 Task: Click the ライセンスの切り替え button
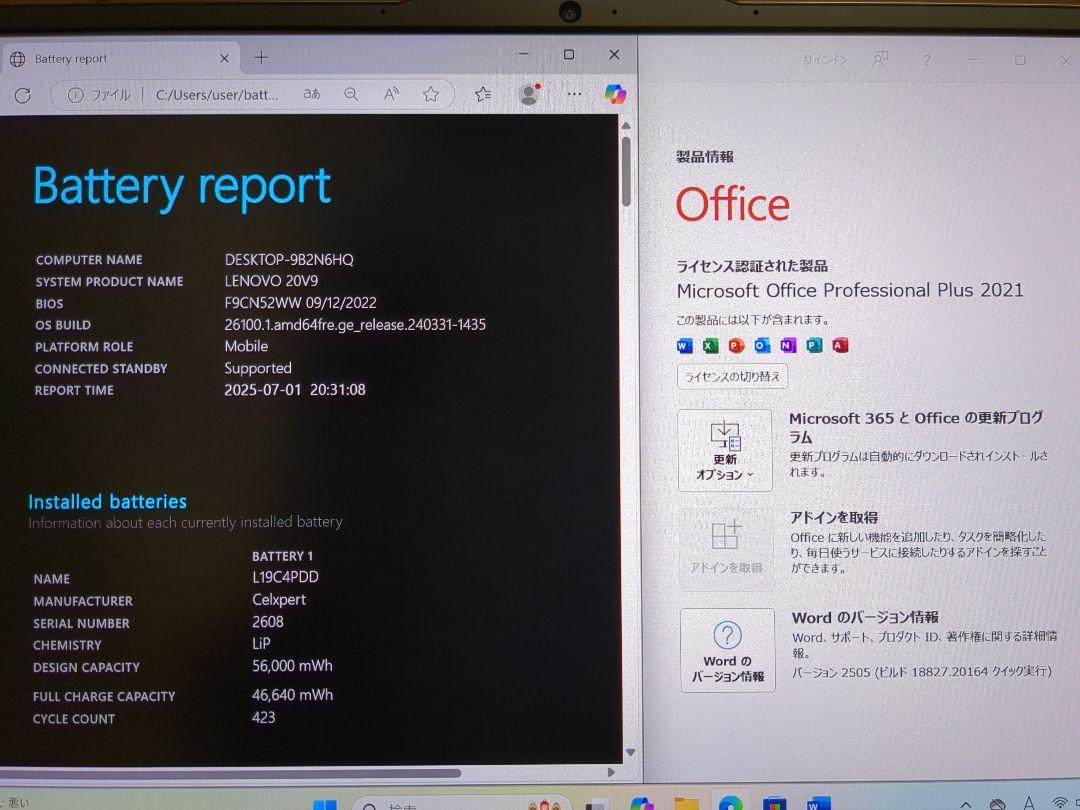[732, 377]
